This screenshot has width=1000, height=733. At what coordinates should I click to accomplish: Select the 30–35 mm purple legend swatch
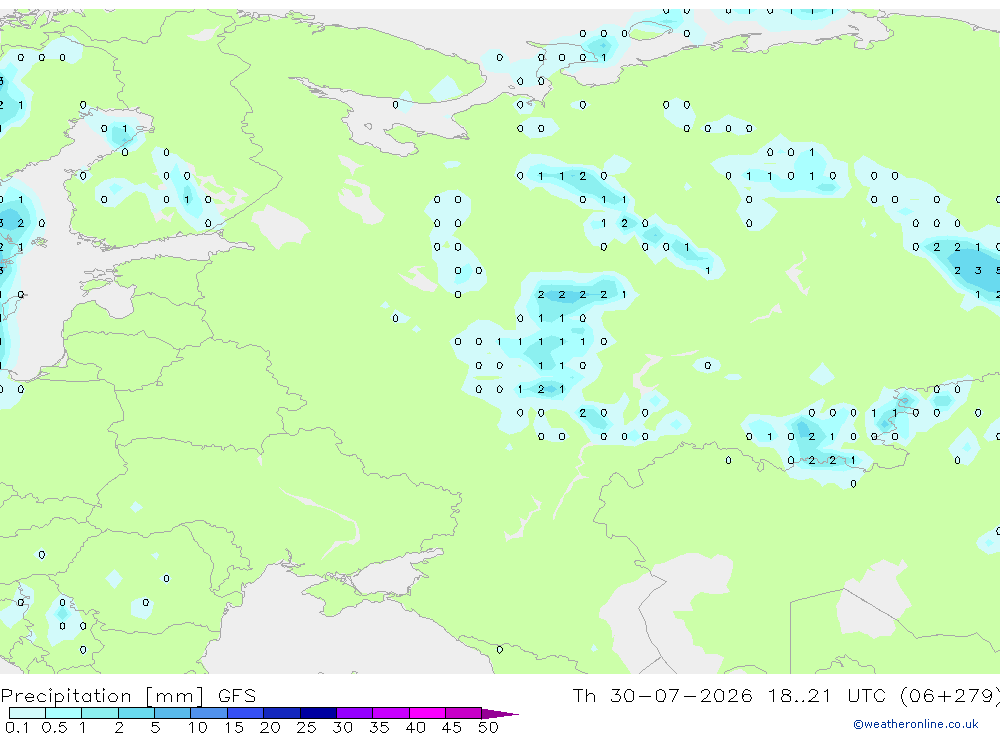[355, 713]
